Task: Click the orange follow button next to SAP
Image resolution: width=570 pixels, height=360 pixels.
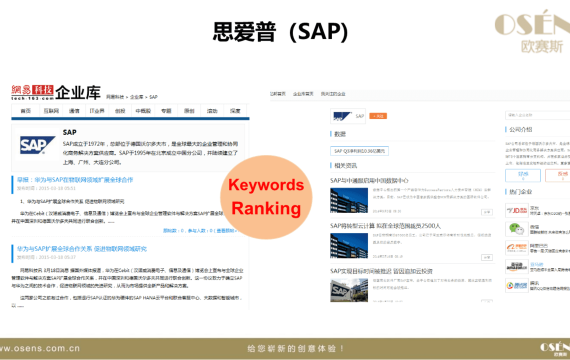Action: pos(378,116)
